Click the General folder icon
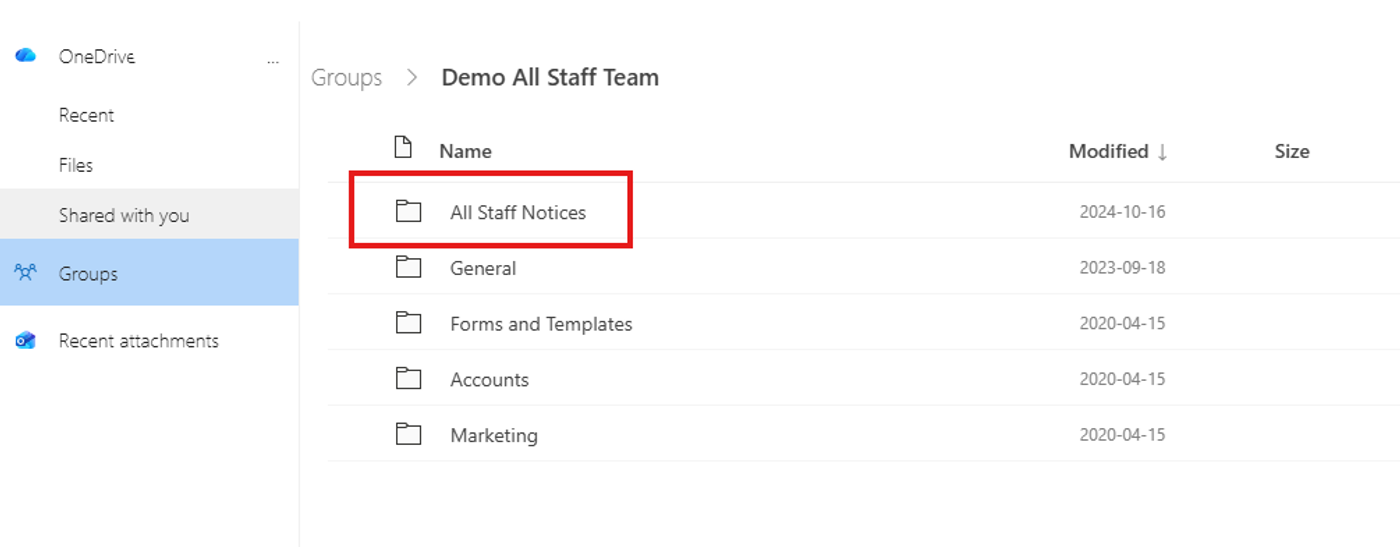1400x547 pixels. [x=408, y=267]
